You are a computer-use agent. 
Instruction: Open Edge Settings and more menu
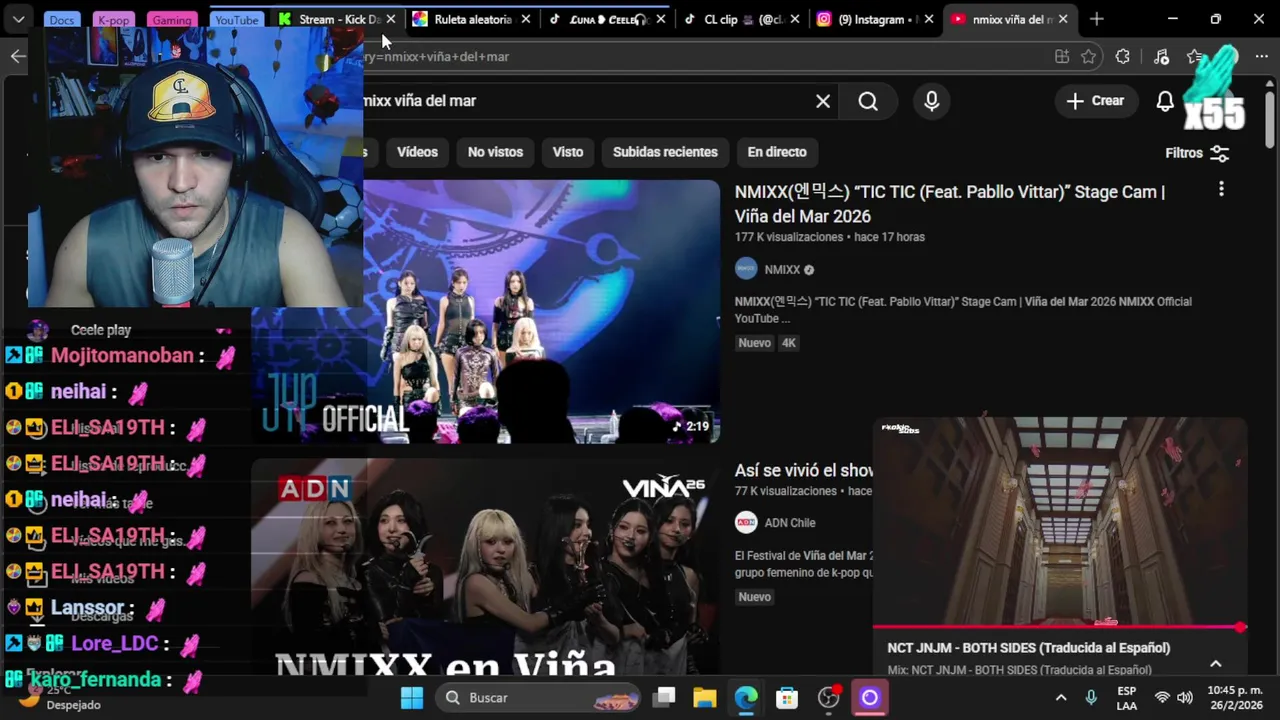[x=1261, y=57]
